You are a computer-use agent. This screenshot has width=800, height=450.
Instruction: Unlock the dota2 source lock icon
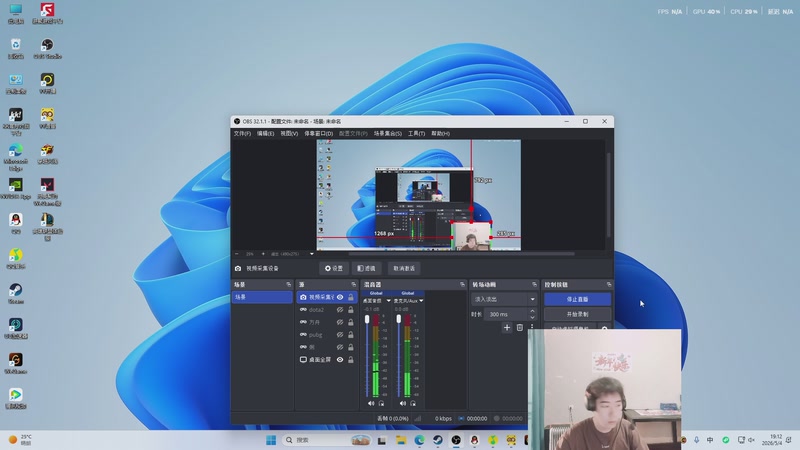(x=351, y=310)
